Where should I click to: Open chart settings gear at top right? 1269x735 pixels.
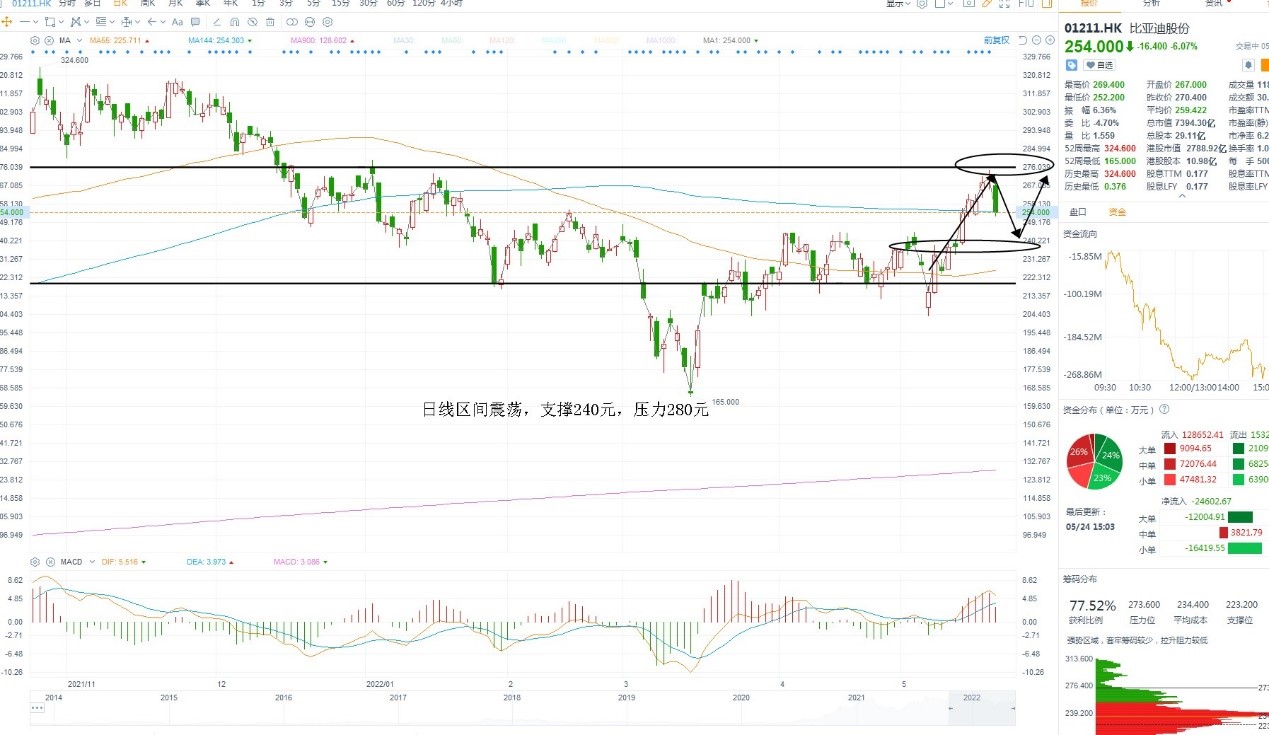click(x=921, y=4)
